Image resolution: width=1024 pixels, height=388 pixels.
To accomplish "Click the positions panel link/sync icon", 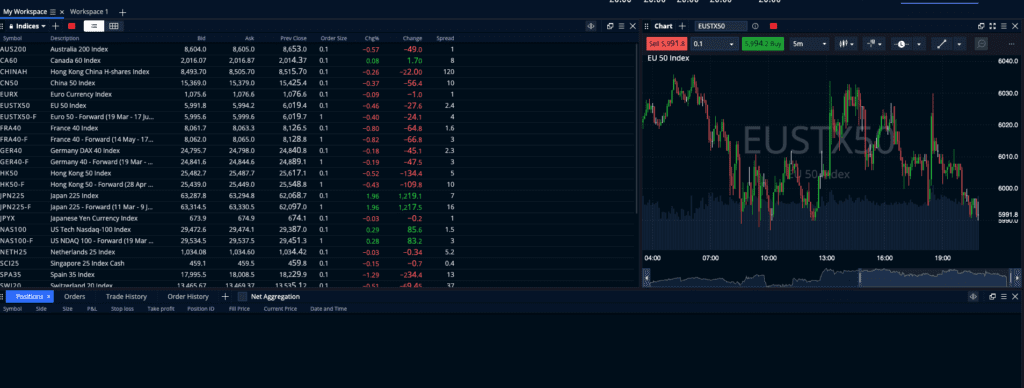I will (x=973, y=297).
